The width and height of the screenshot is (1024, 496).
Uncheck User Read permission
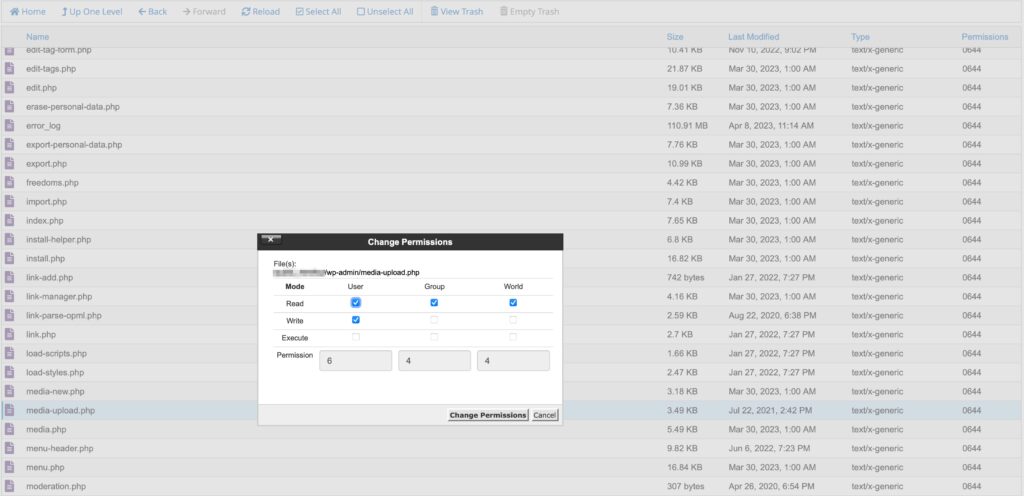356,303
